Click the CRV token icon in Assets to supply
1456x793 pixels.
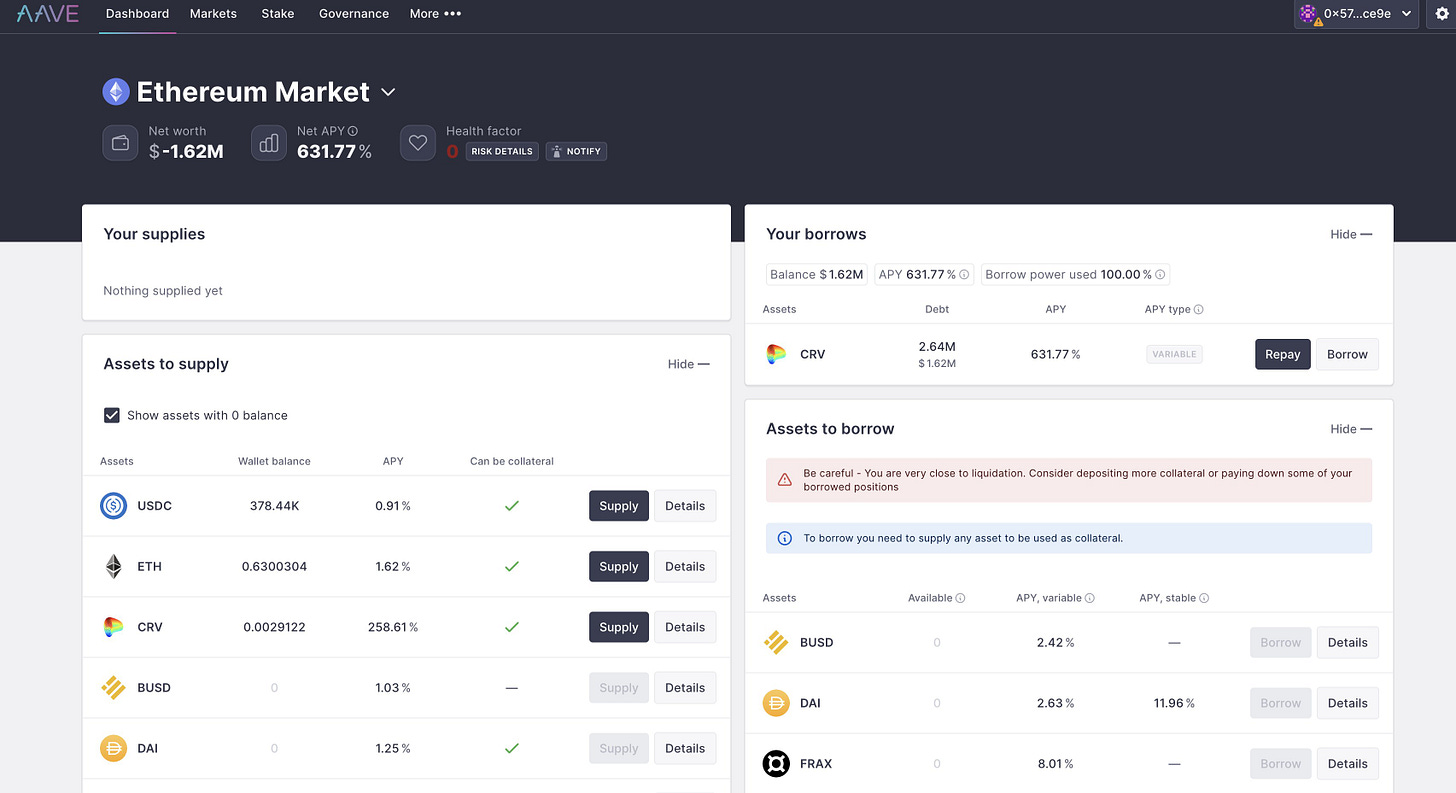(114, 627)
